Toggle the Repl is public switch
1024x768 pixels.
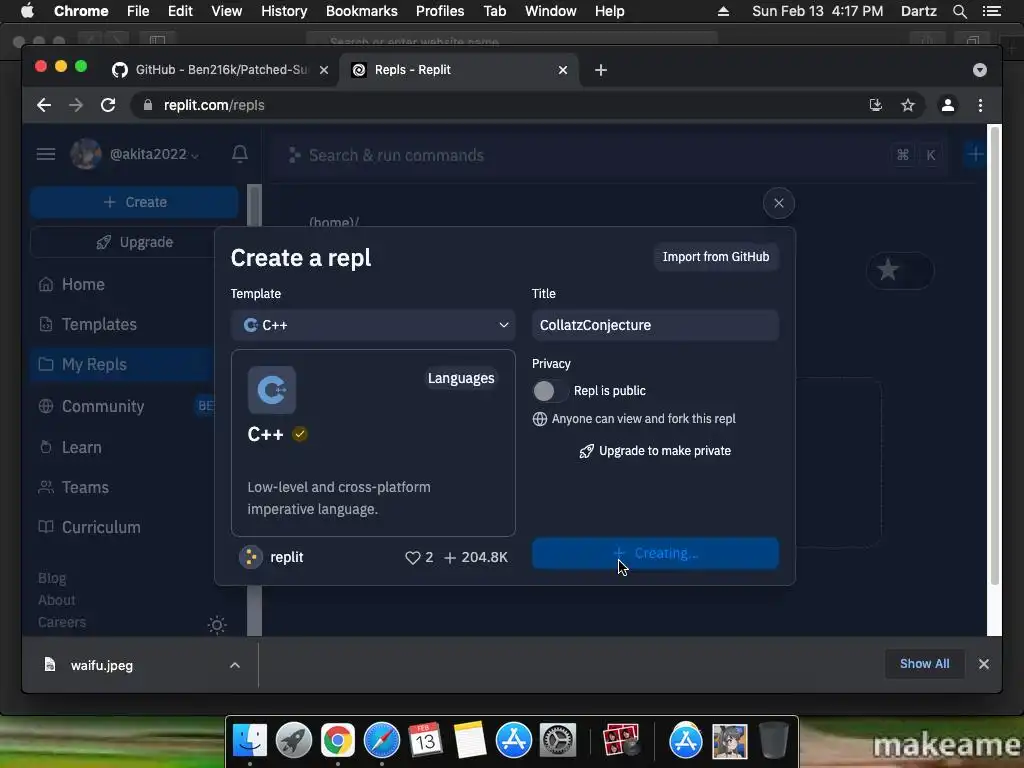[549, 391]
